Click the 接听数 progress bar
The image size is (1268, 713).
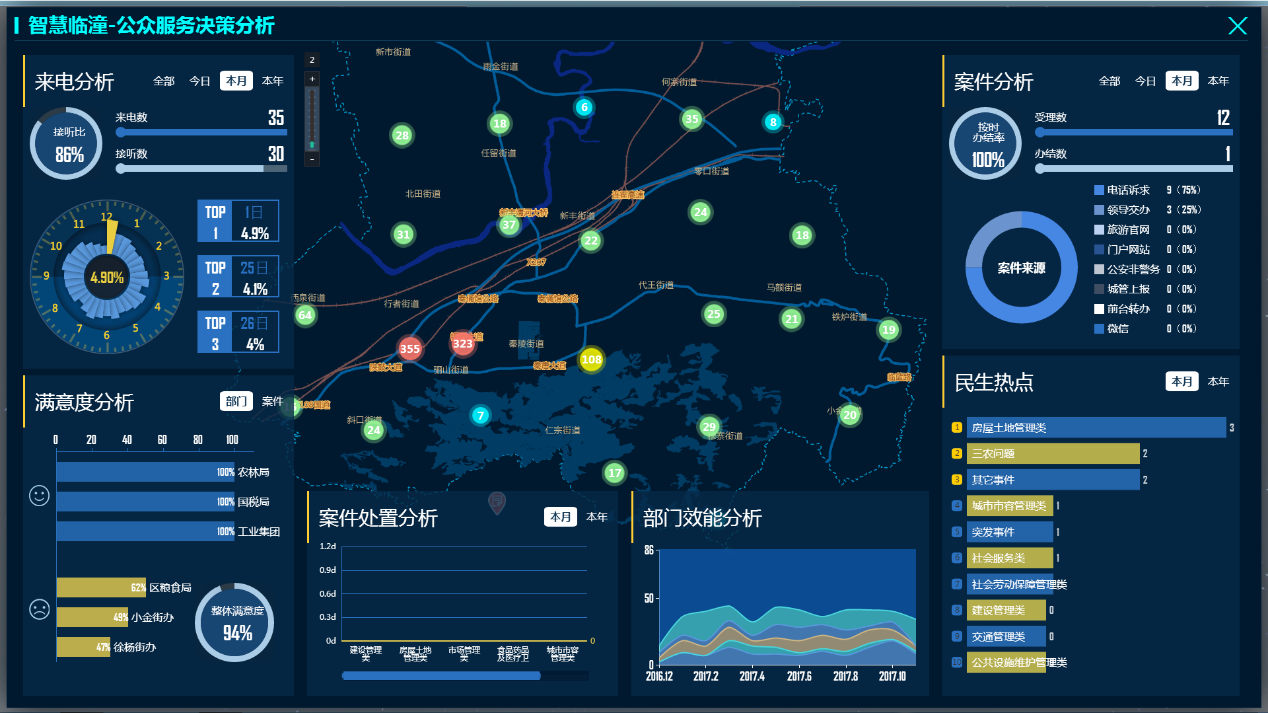[x=201, y=168]
